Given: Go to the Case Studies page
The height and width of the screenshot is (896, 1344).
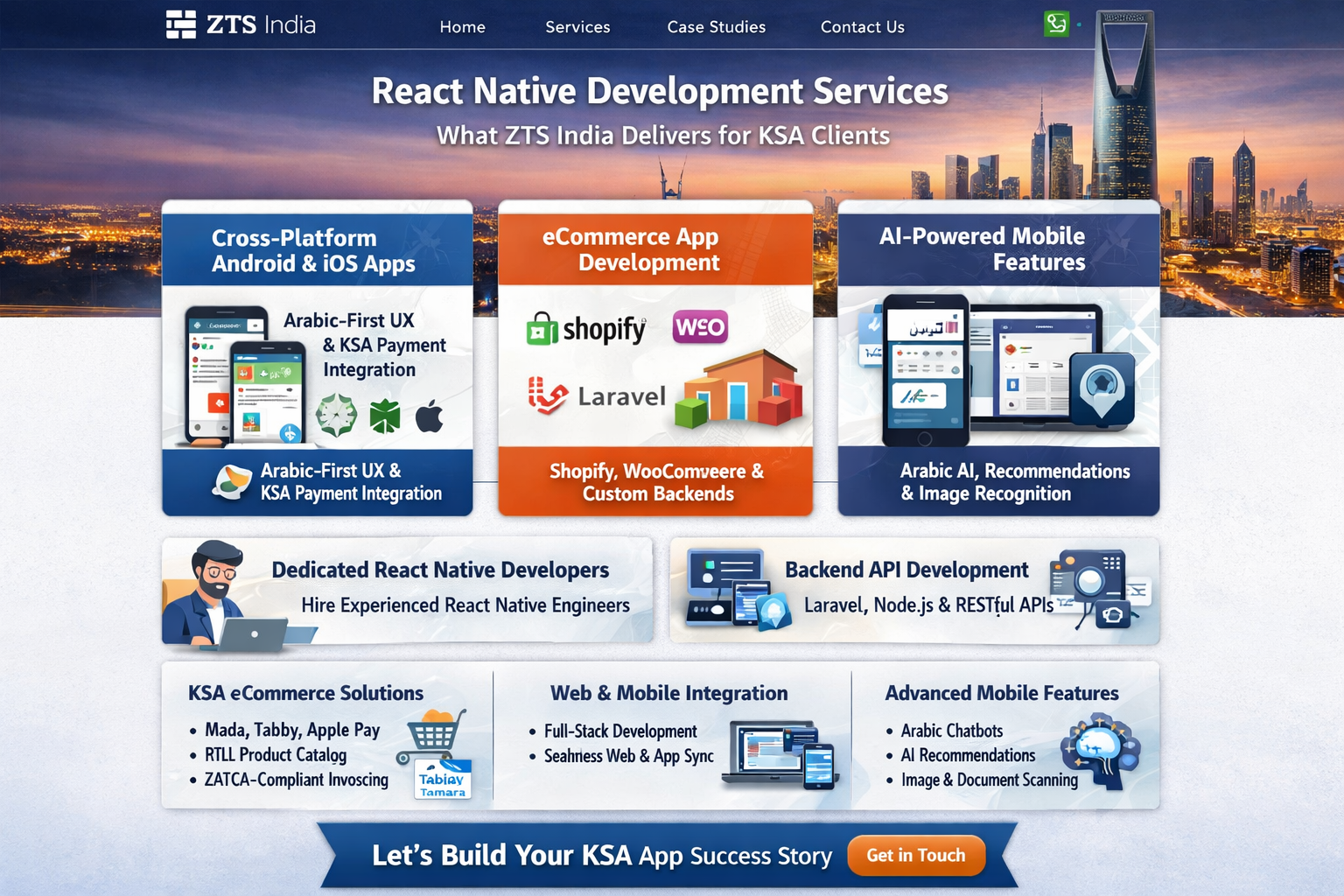Looking at the screenshot, I should point(716,27).
